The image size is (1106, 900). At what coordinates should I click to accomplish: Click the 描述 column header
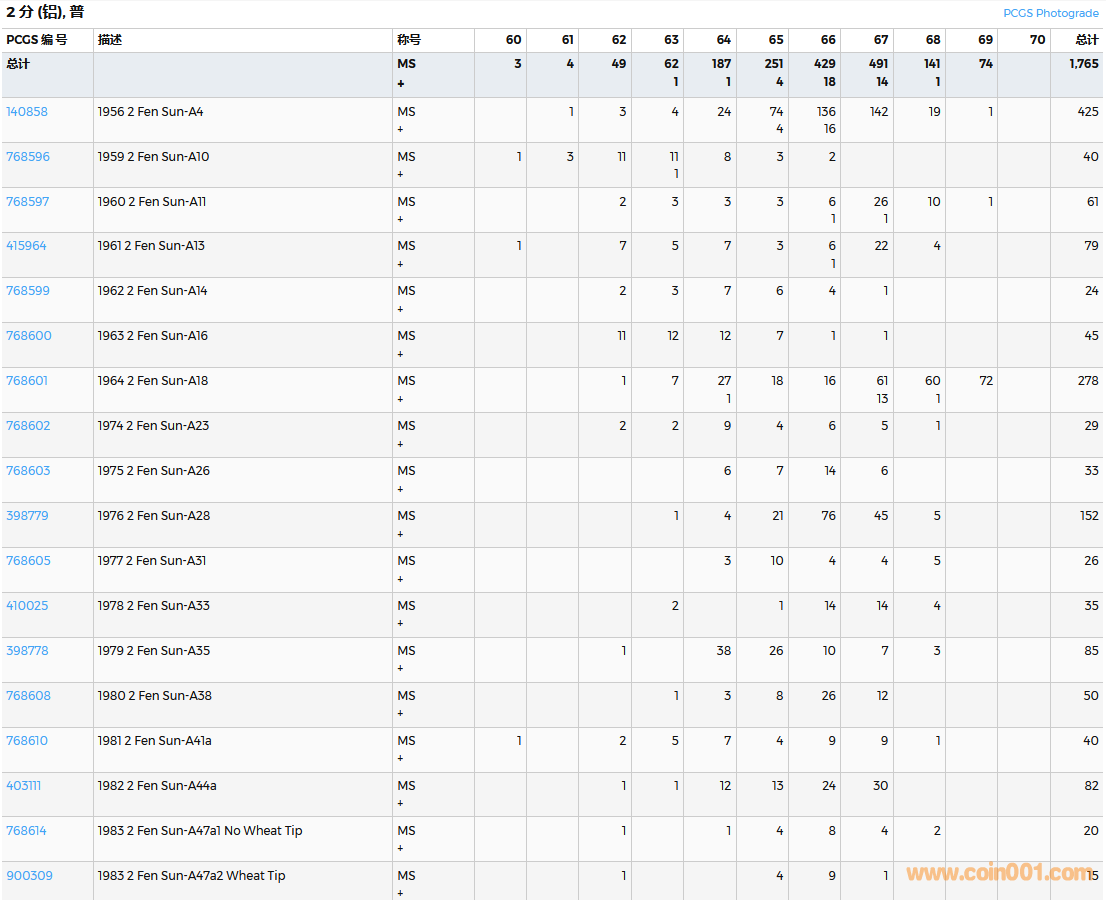click(x=110, y=40)
